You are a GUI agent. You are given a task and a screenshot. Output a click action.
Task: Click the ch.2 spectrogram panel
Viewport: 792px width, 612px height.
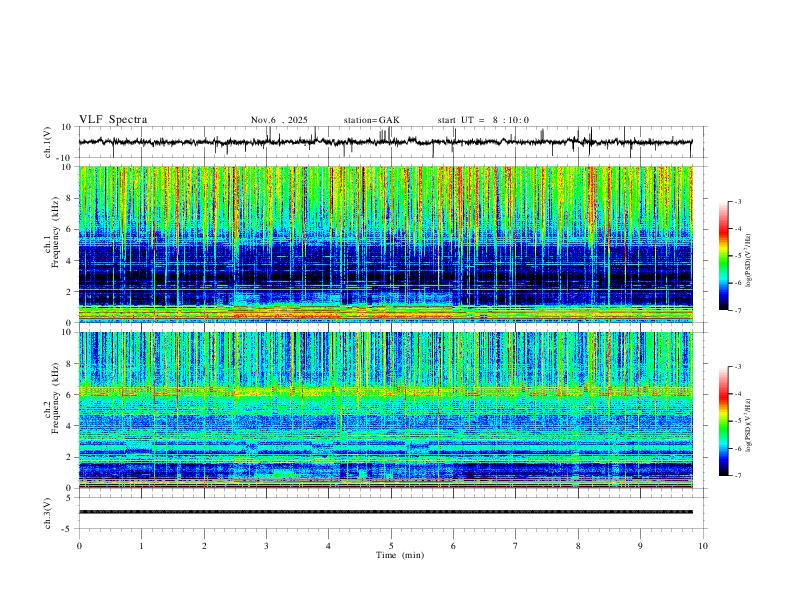tap(386, 410)
